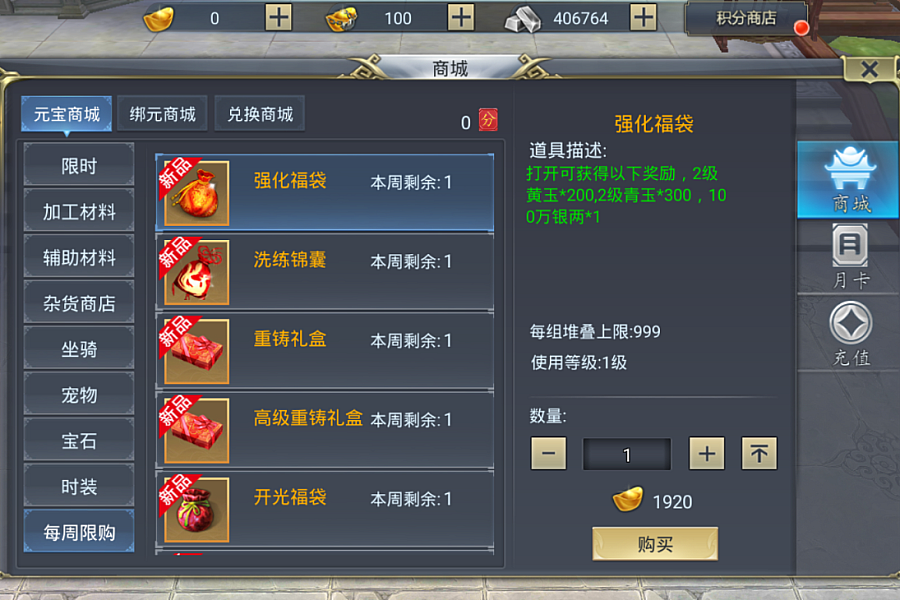Viewport: 900px width, 600px height.
Task: Open the 充值 recharge icon
Action: [x=851, y=334]
